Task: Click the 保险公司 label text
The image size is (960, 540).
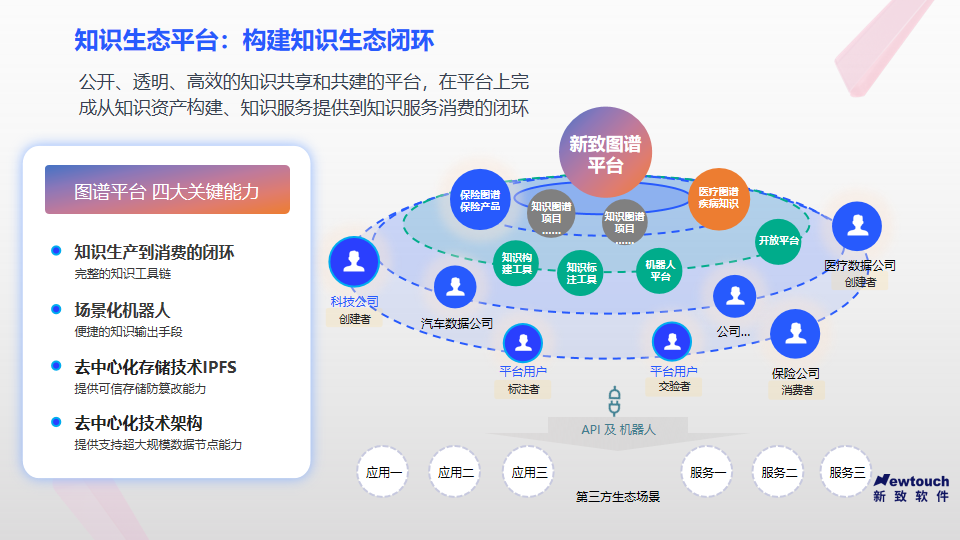Action: tap(795, 373)
